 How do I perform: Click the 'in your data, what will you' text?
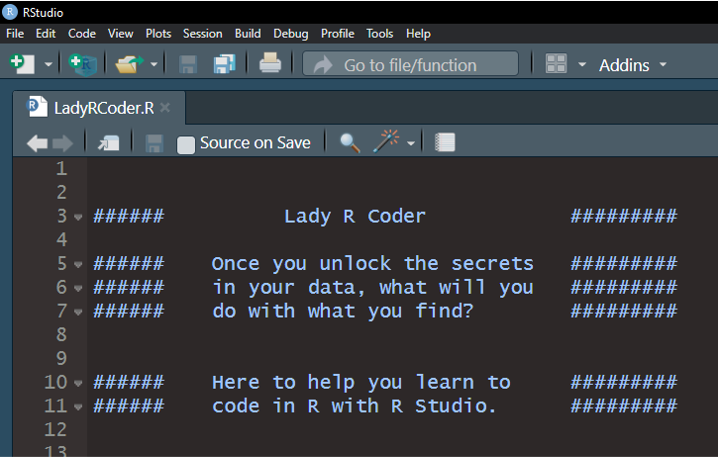373,288
